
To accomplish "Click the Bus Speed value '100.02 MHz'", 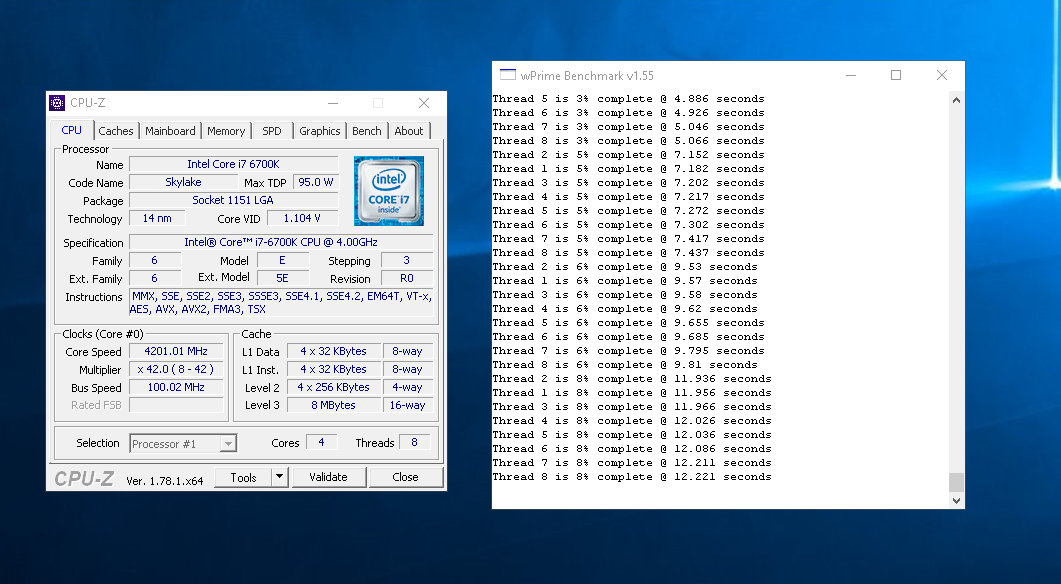I will coord(176,387).
